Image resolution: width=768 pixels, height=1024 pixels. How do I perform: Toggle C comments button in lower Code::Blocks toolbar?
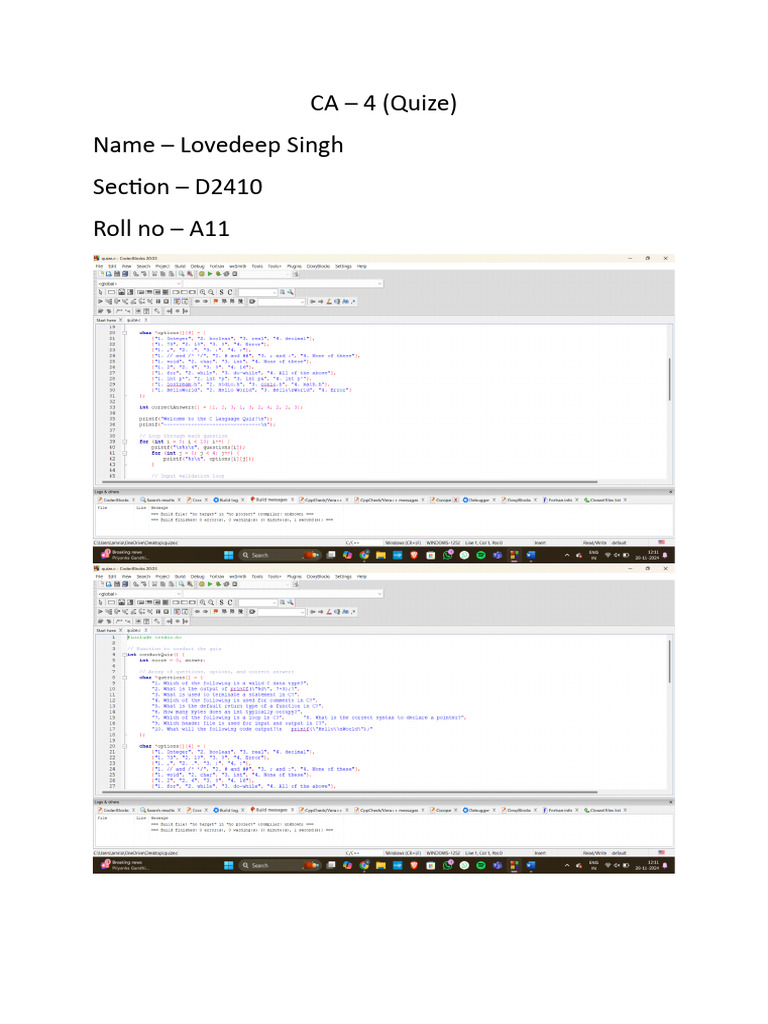point(230,602)
